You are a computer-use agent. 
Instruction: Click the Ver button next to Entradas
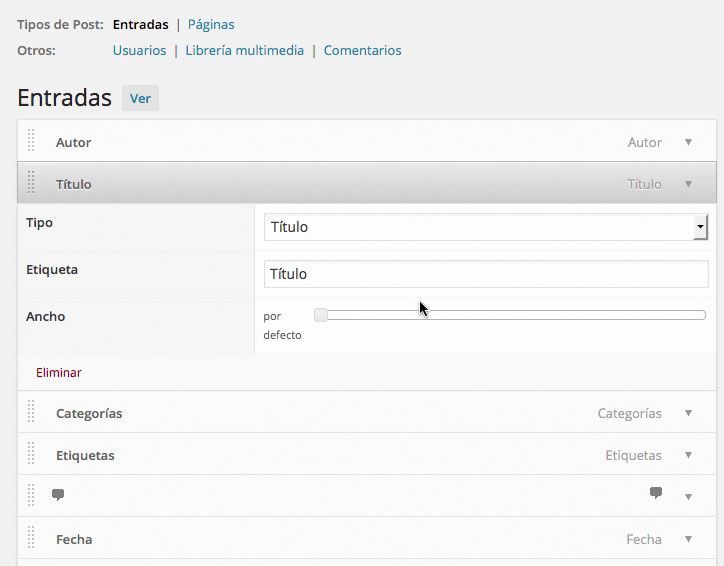140,98
